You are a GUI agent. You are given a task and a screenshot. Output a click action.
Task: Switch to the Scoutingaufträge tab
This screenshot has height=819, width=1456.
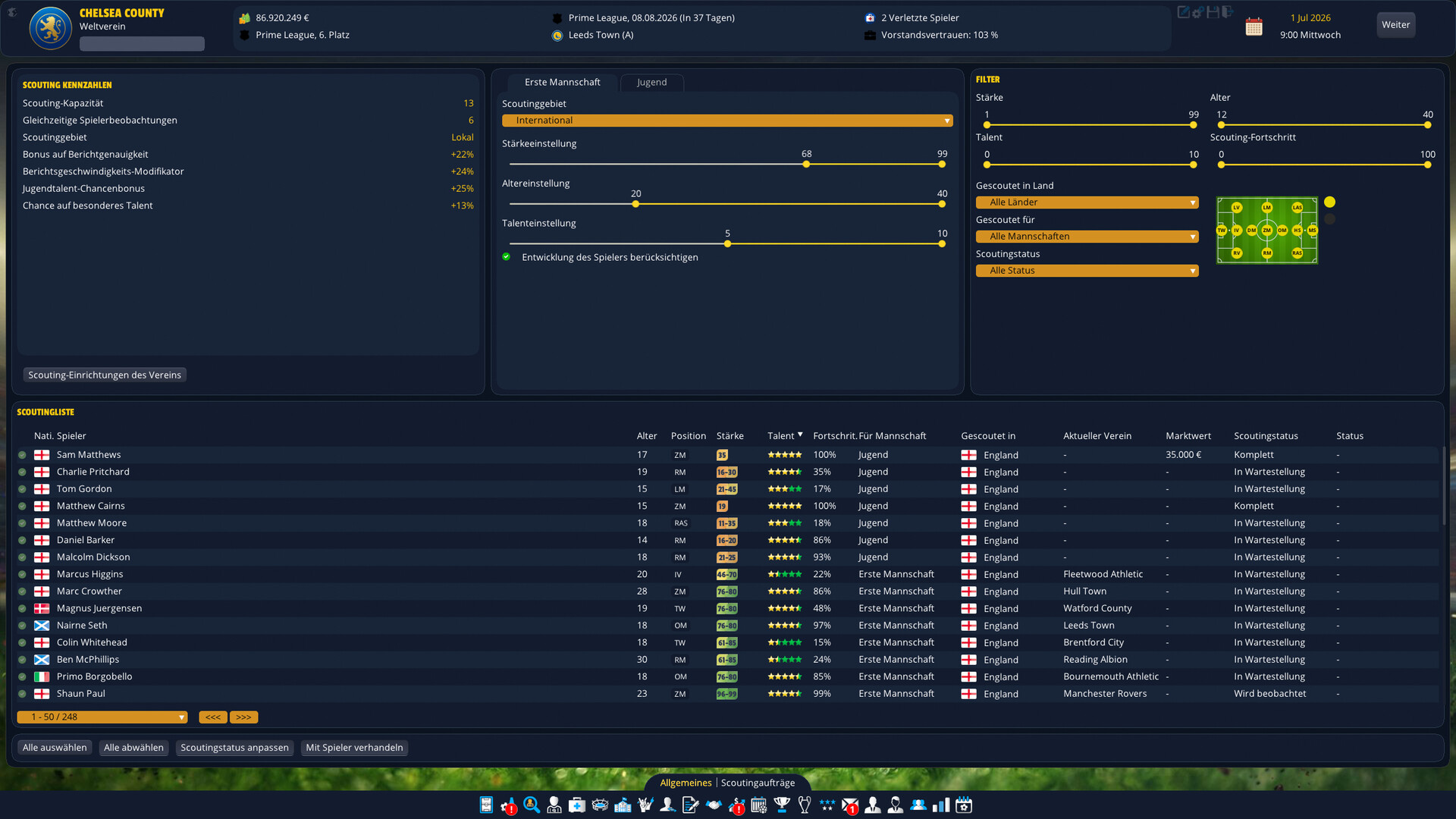click(x=758, y=783)
